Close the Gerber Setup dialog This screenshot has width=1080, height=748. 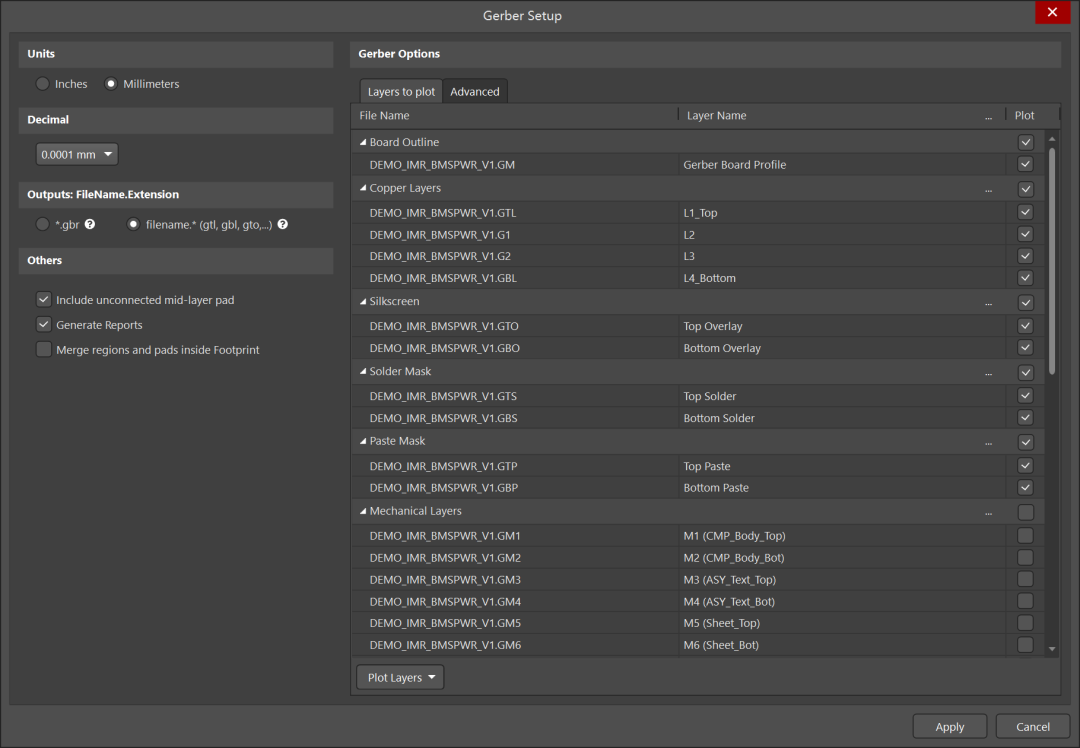click(1052, 12)
